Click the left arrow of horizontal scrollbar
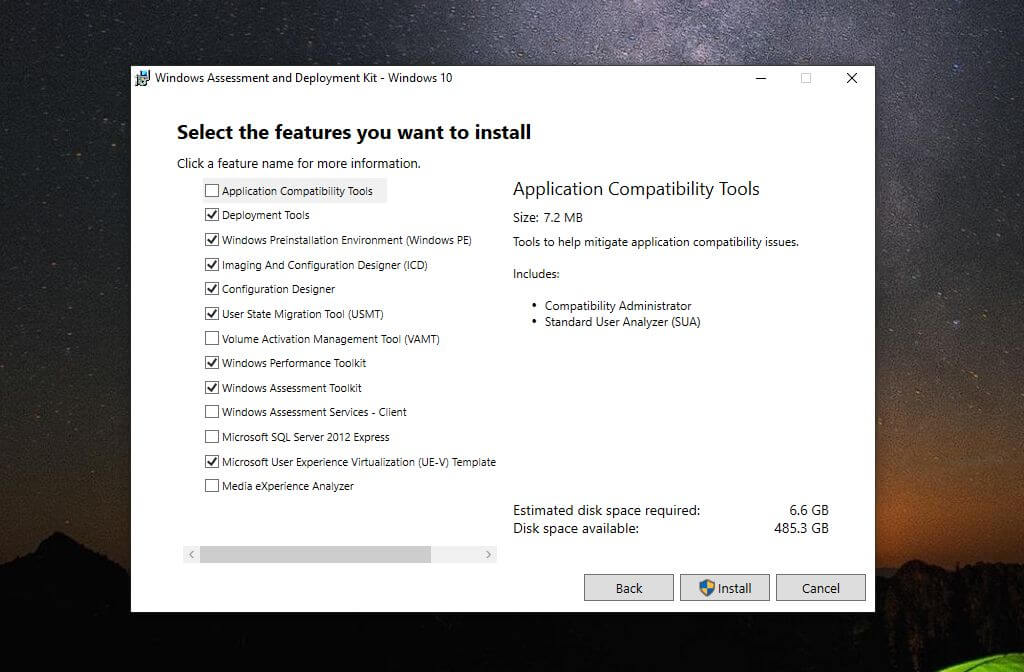The height and width of the screenshot is (672, 1024). click(x=191, y=554)
